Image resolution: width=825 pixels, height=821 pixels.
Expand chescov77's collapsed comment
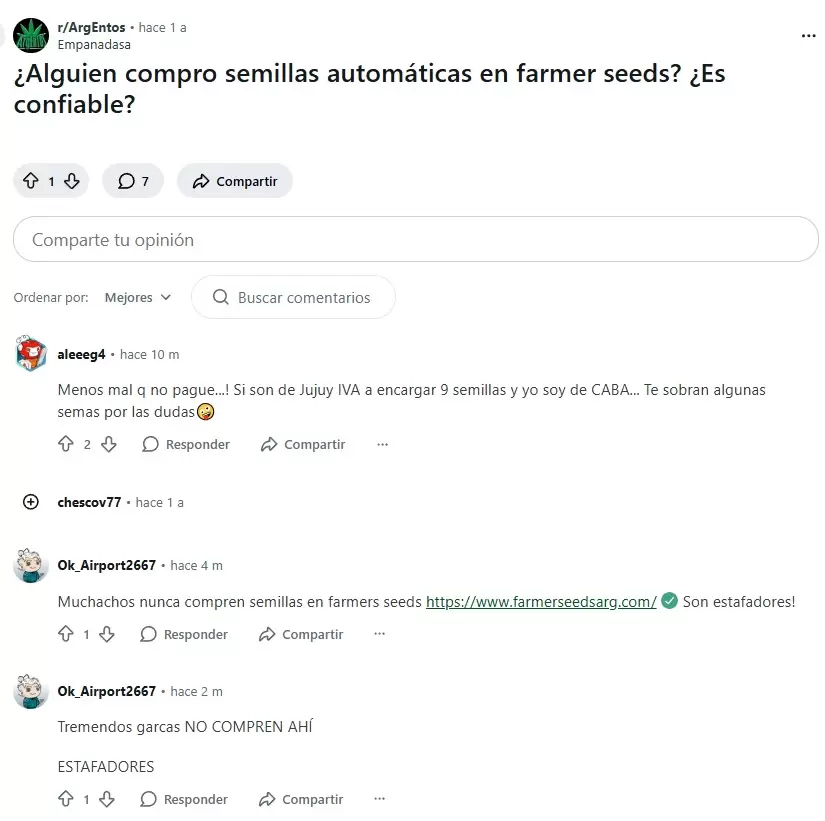click(x=30, y=502)
